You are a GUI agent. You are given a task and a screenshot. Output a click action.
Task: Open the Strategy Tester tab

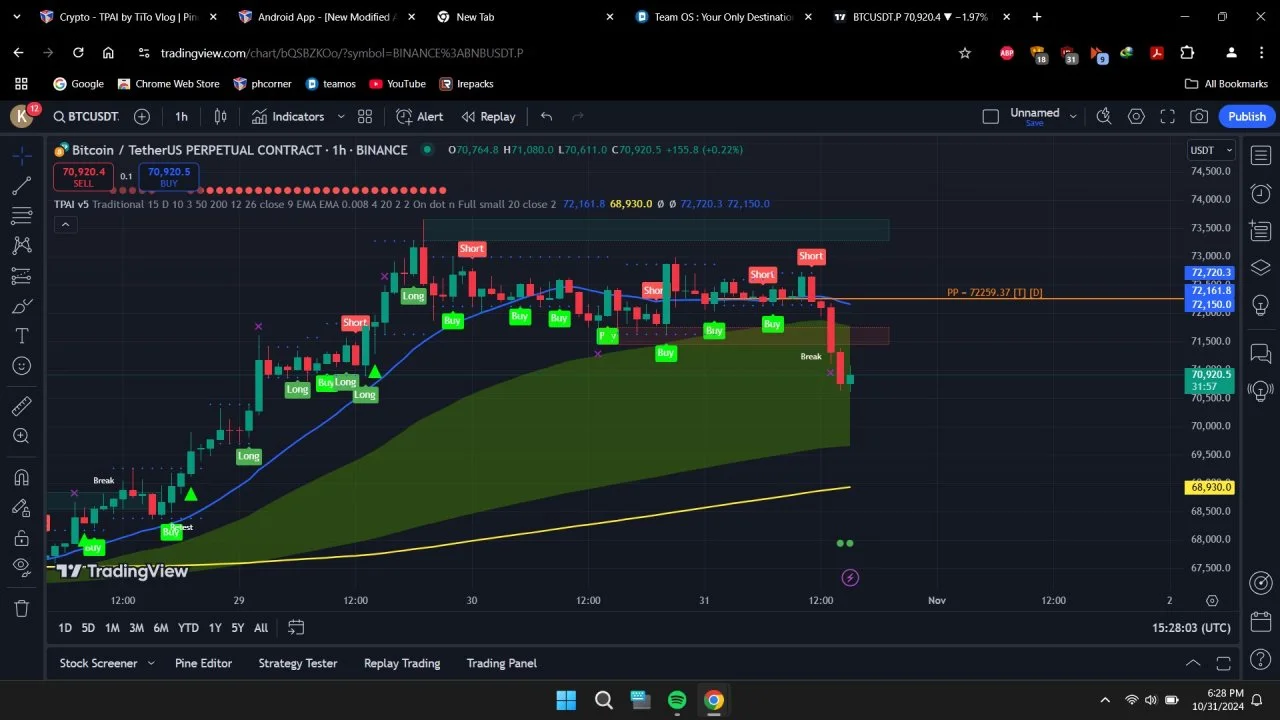(298, 663)
